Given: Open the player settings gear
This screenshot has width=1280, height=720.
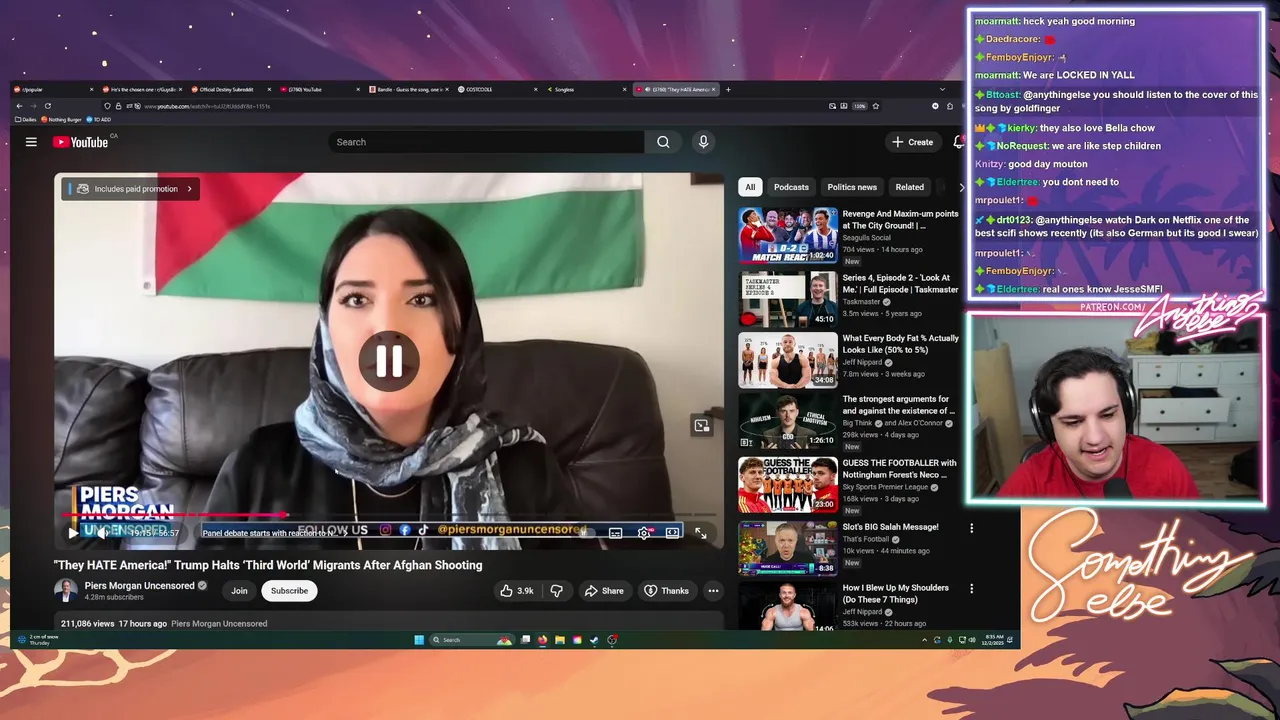Looking at the screenshot, I should [644, 533].
